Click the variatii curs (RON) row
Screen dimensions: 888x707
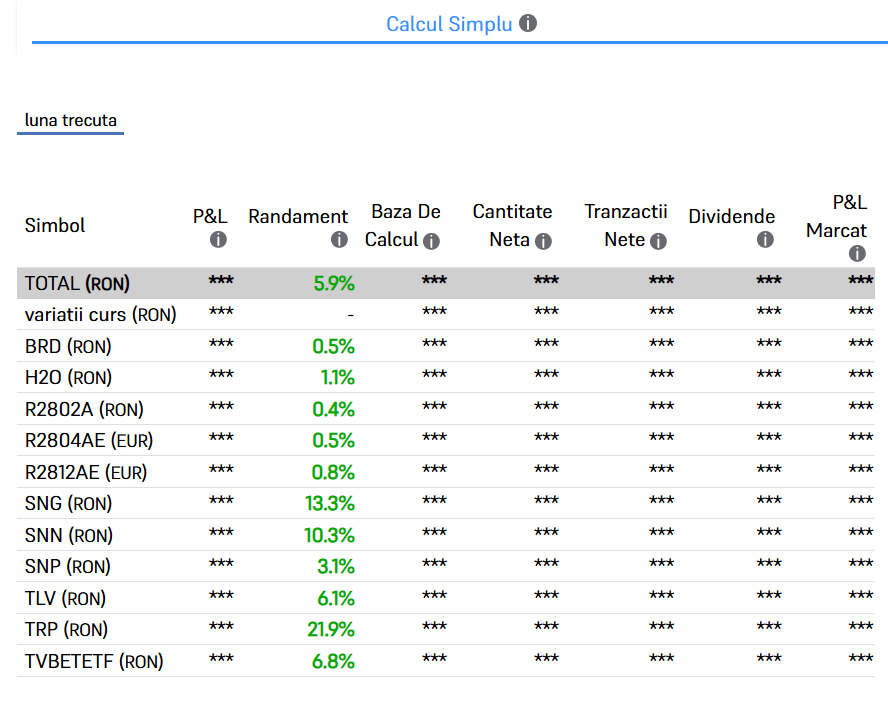tap(100, 315)
